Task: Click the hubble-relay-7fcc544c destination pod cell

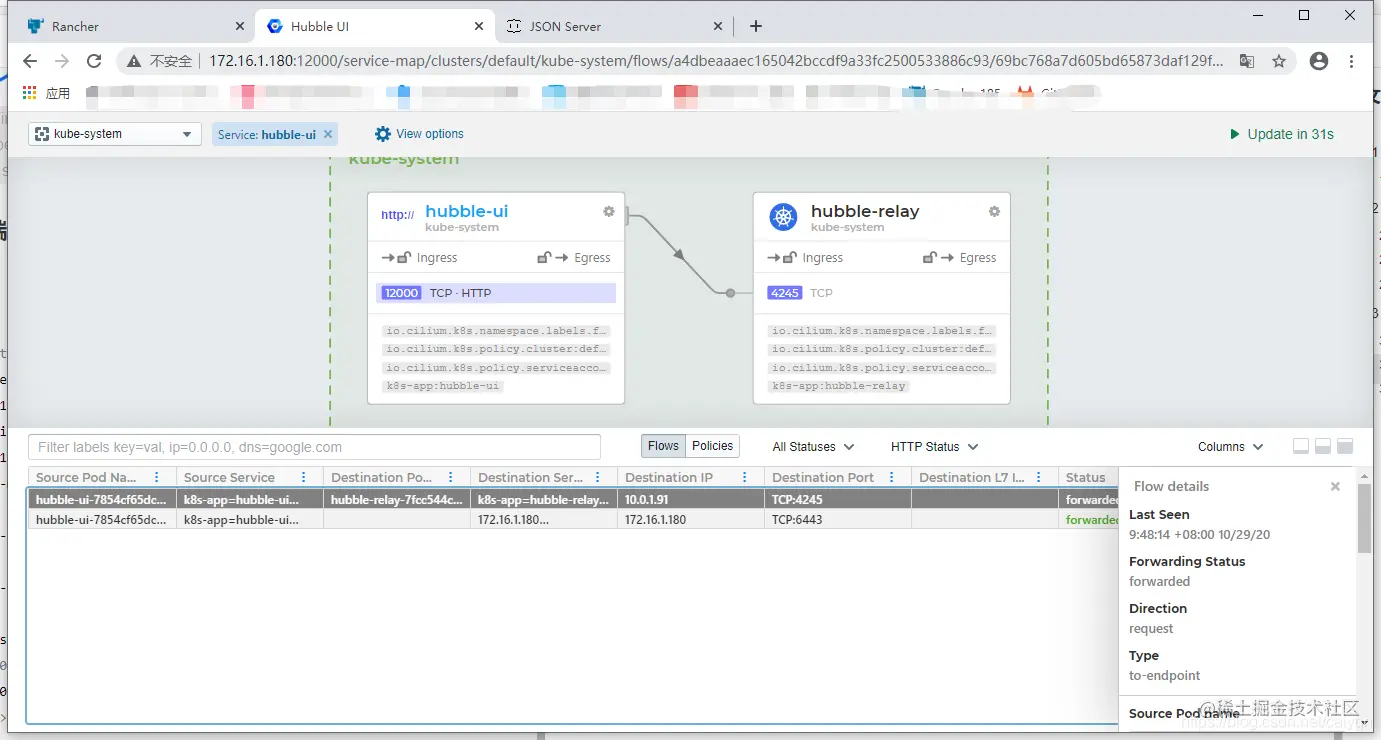Action: [x=397, y=499]
